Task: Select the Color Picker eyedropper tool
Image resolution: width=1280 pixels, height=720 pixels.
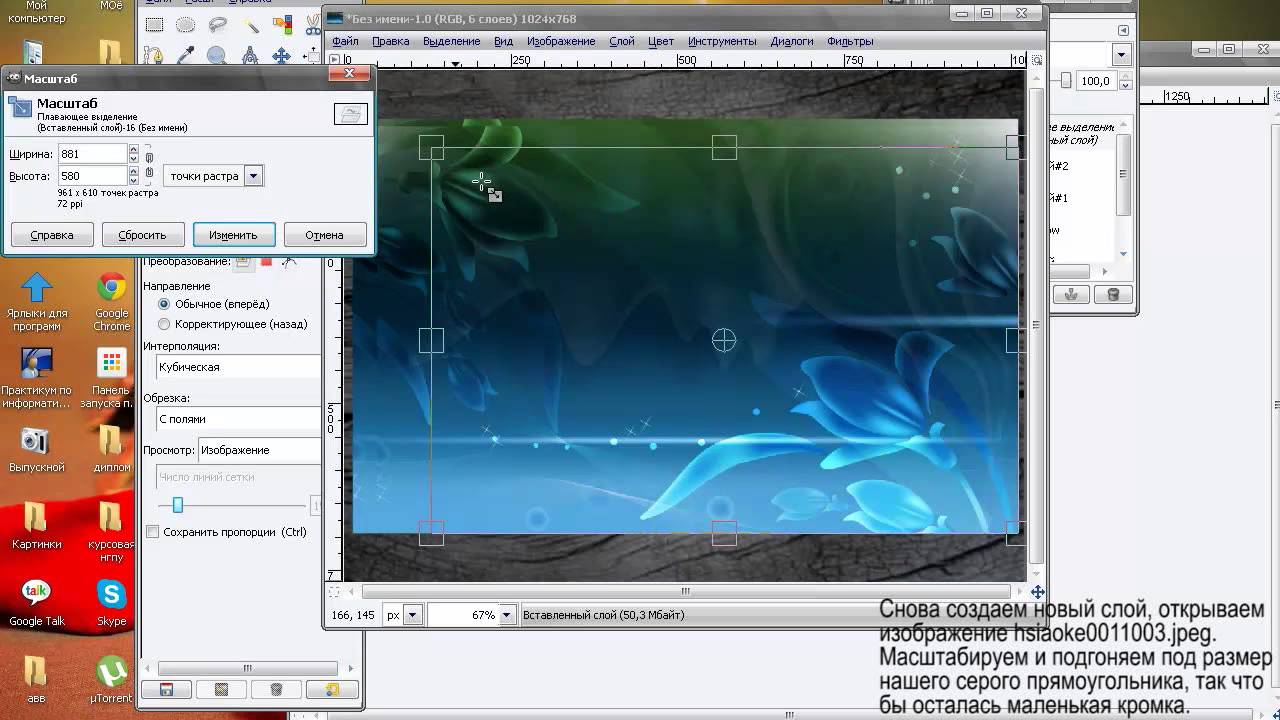Action: (186, 55)
